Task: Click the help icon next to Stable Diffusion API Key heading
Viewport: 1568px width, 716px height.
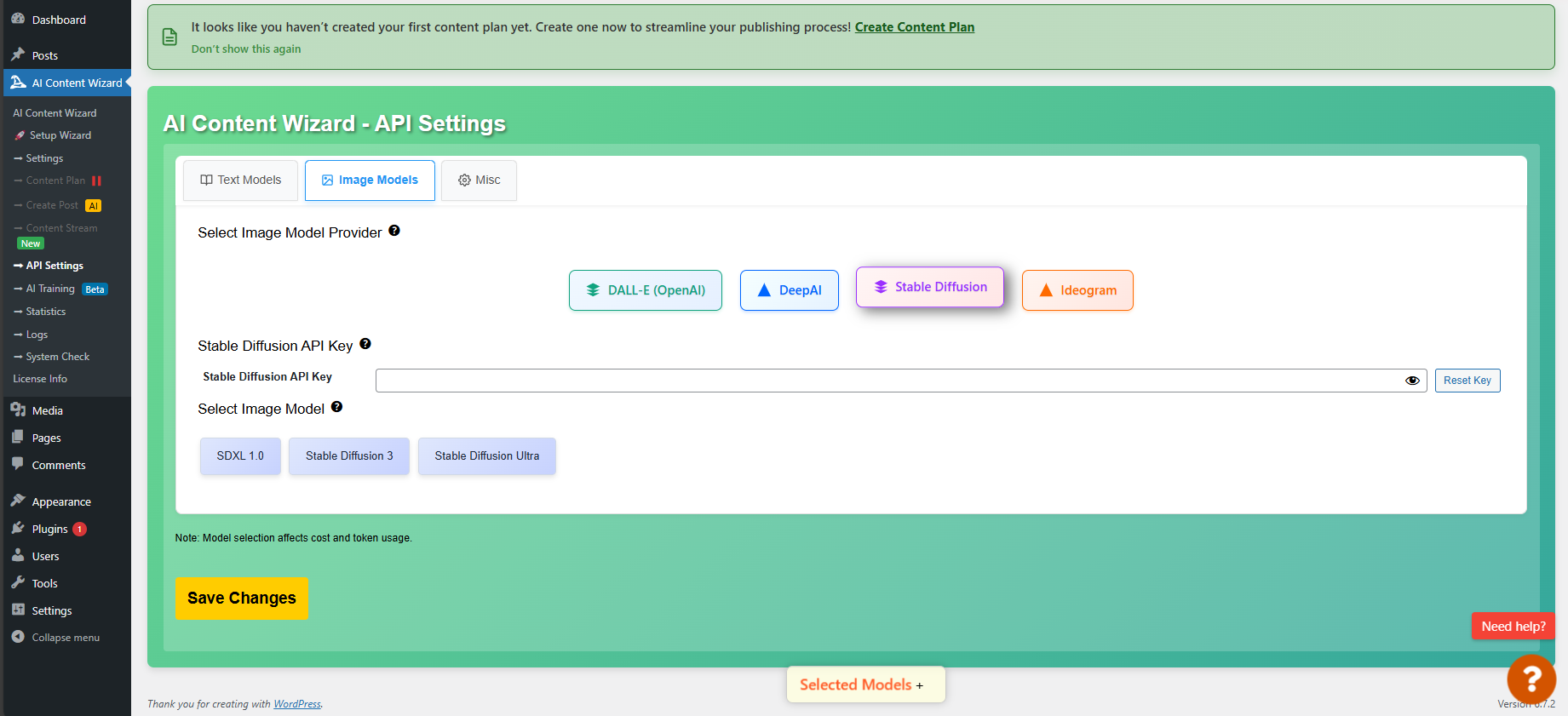Action: point(365,344)
